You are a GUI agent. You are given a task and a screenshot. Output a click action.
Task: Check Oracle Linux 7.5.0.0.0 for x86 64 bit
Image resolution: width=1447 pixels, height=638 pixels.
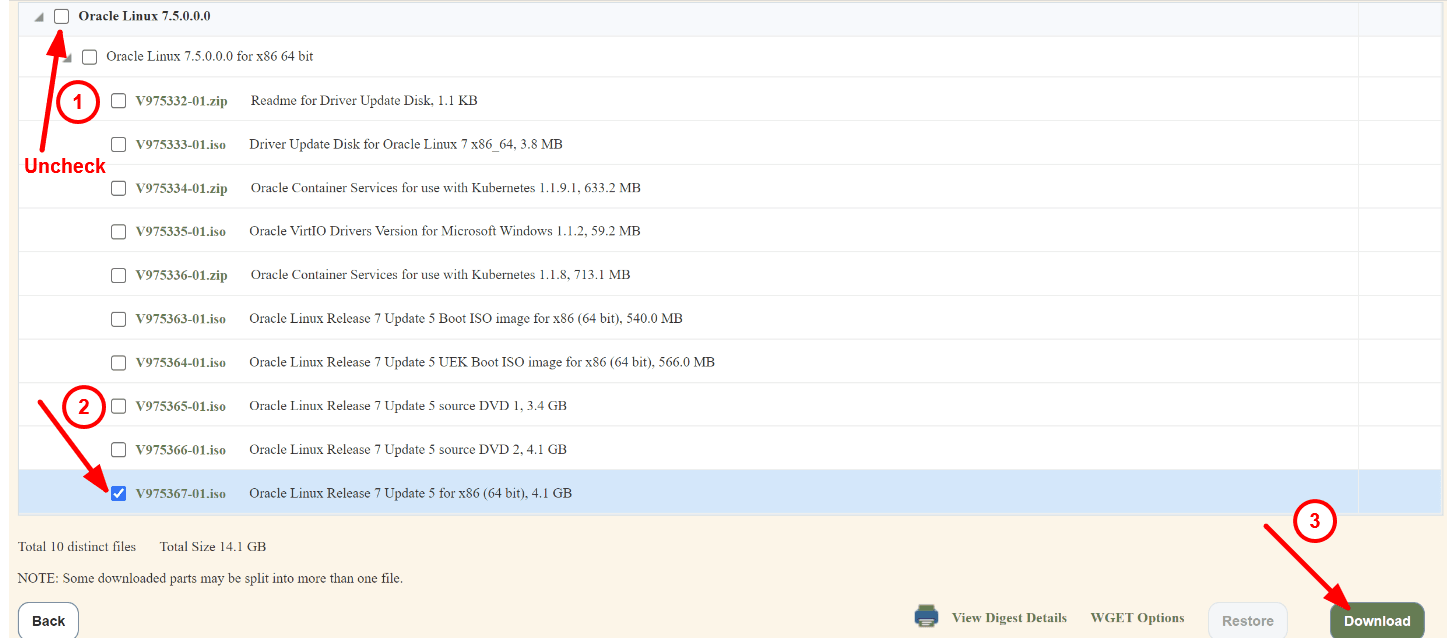[x=89, y=57]
